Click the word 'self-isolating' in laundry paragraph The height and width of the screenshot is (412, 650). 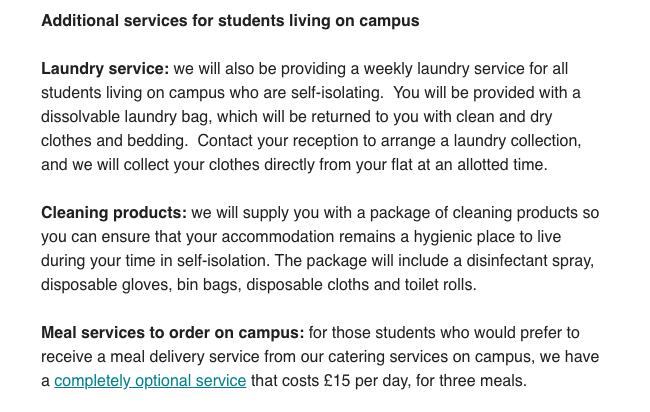(x=337, y=93)
